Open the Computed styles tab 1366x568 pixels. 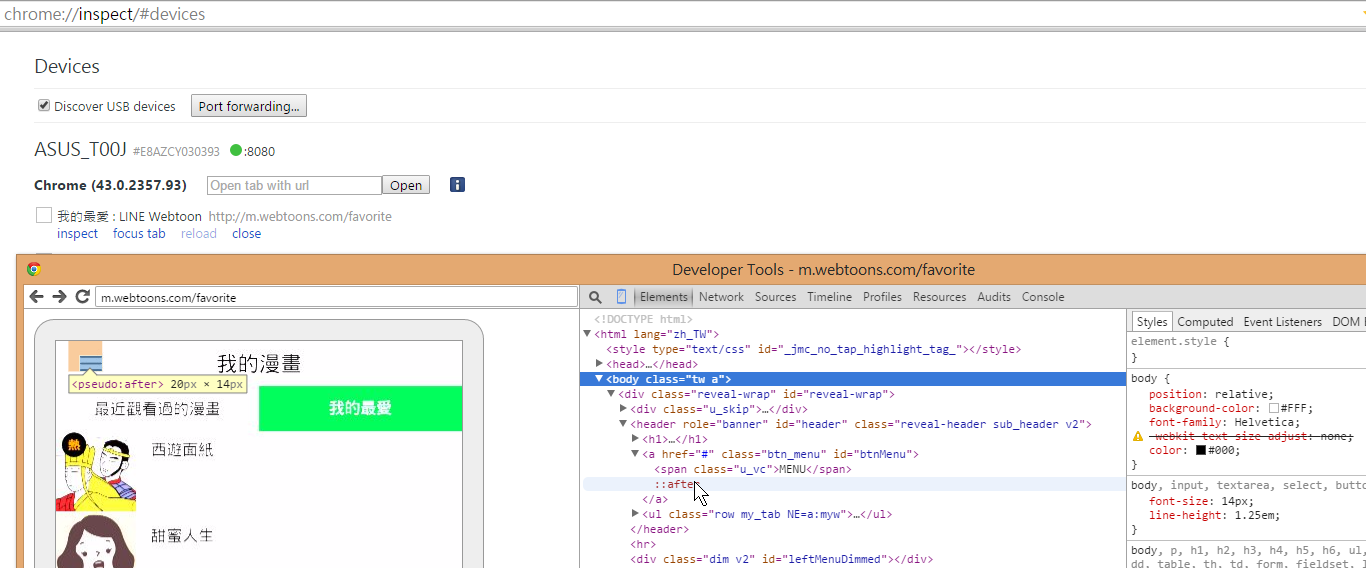pyautogui.click(x=1204, y=322)
